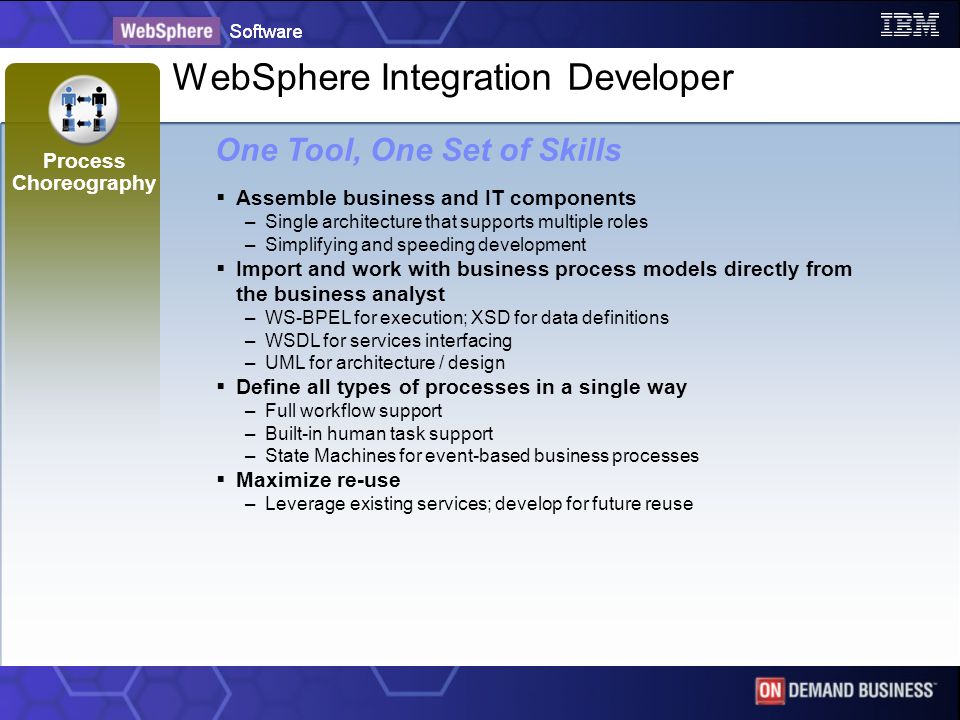Click "Import and work with business process models" bullet
The height and width of the screenshot is (720, 960).
click(x=544, y=281)
